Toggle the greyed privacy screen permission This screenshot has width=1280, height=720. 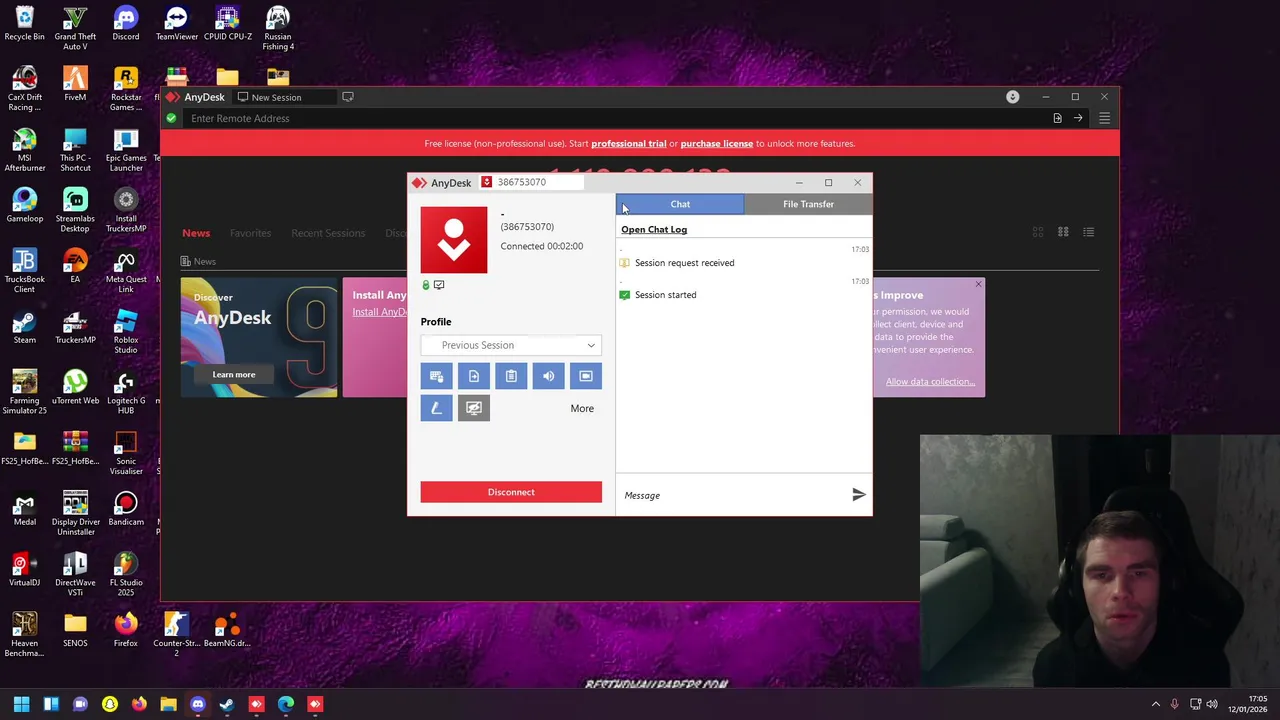tap(474, 408)
